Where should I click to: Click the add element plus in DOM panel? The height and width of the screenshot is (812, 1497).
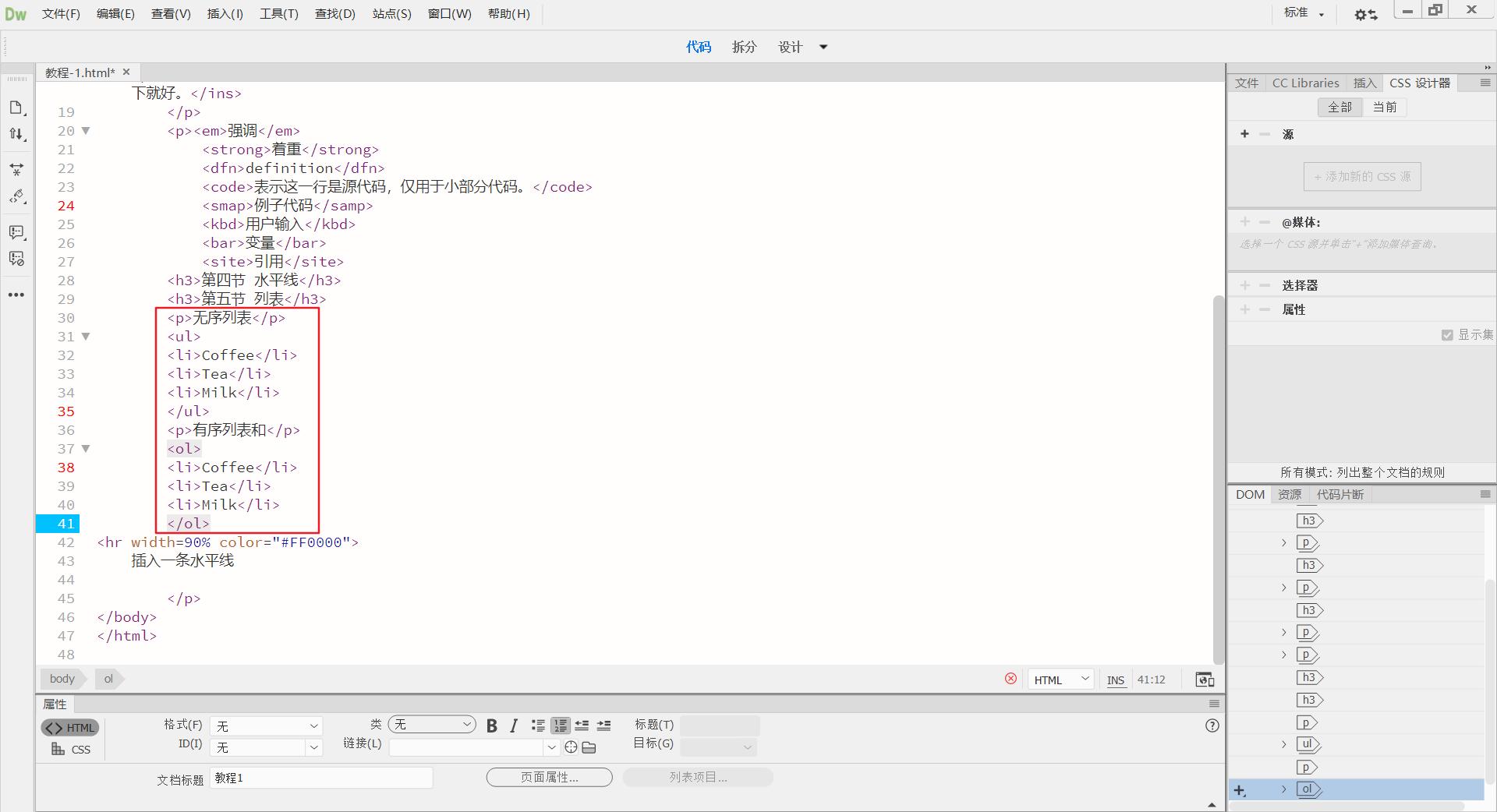1240,790
